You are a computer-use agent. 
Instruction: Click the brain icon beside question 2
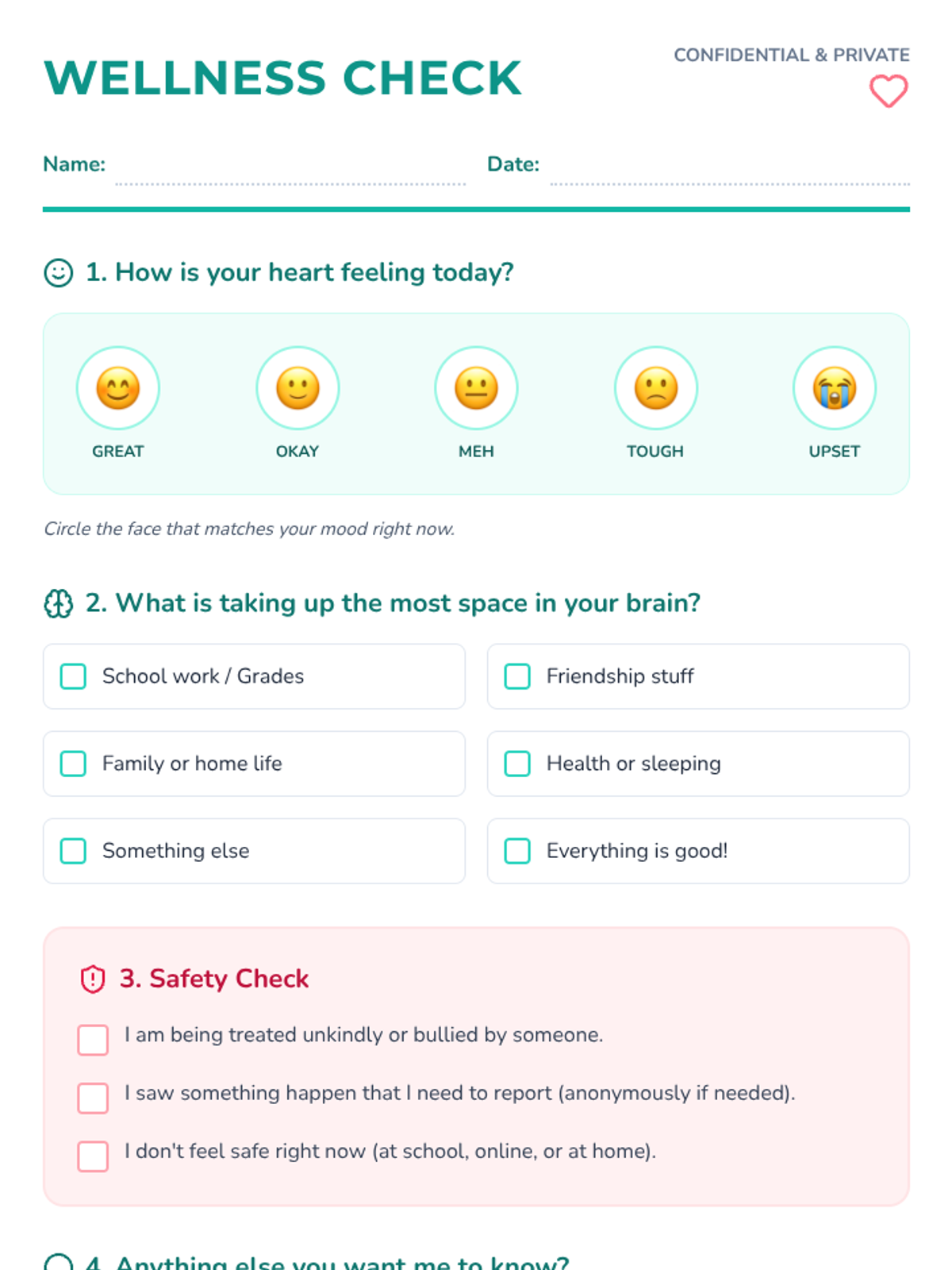tap(59, 604)
